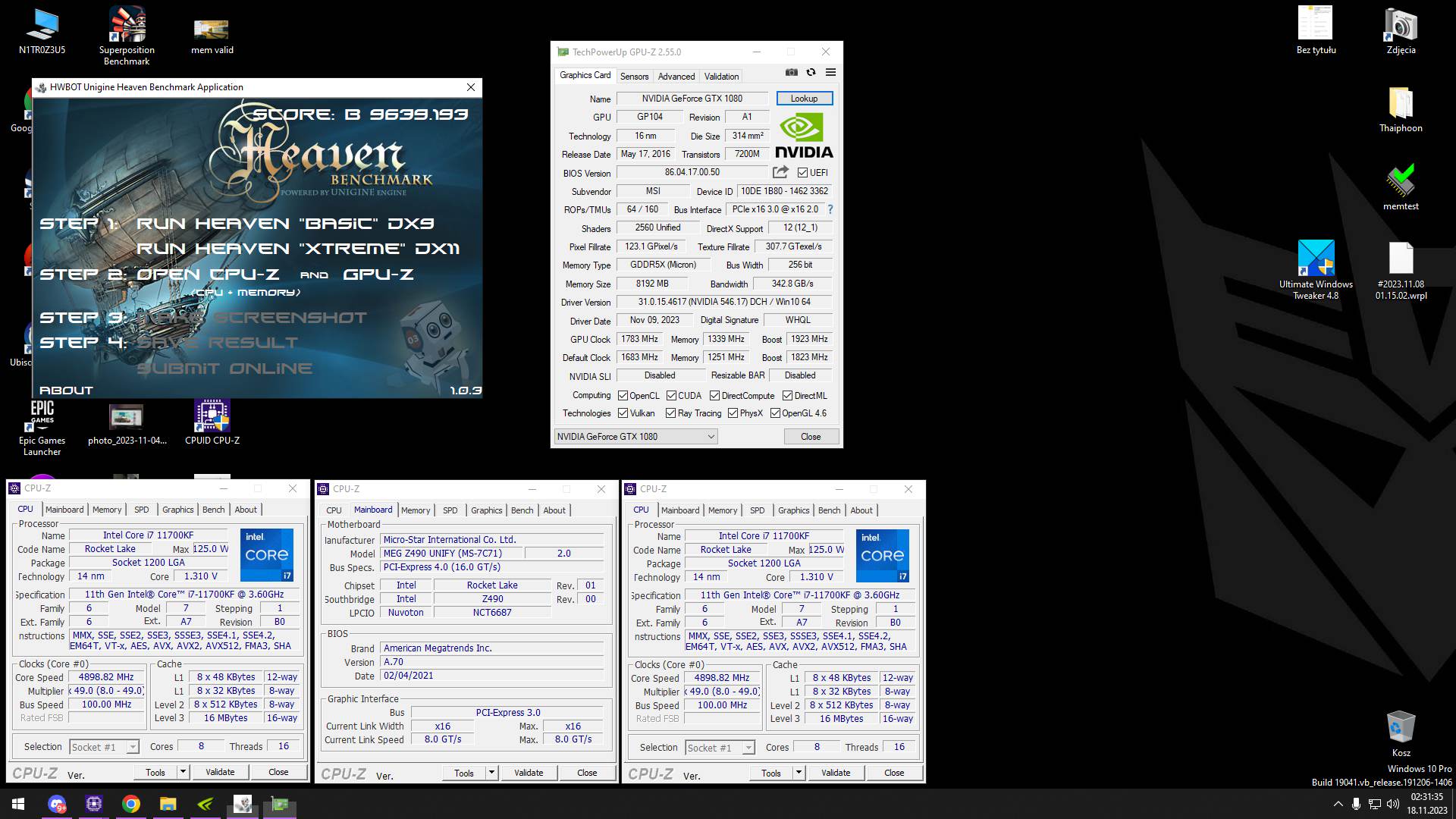Open GPU selection dropdown in GPU-Z
This screenshot has height=819, width=1456.
click(635, 437)
